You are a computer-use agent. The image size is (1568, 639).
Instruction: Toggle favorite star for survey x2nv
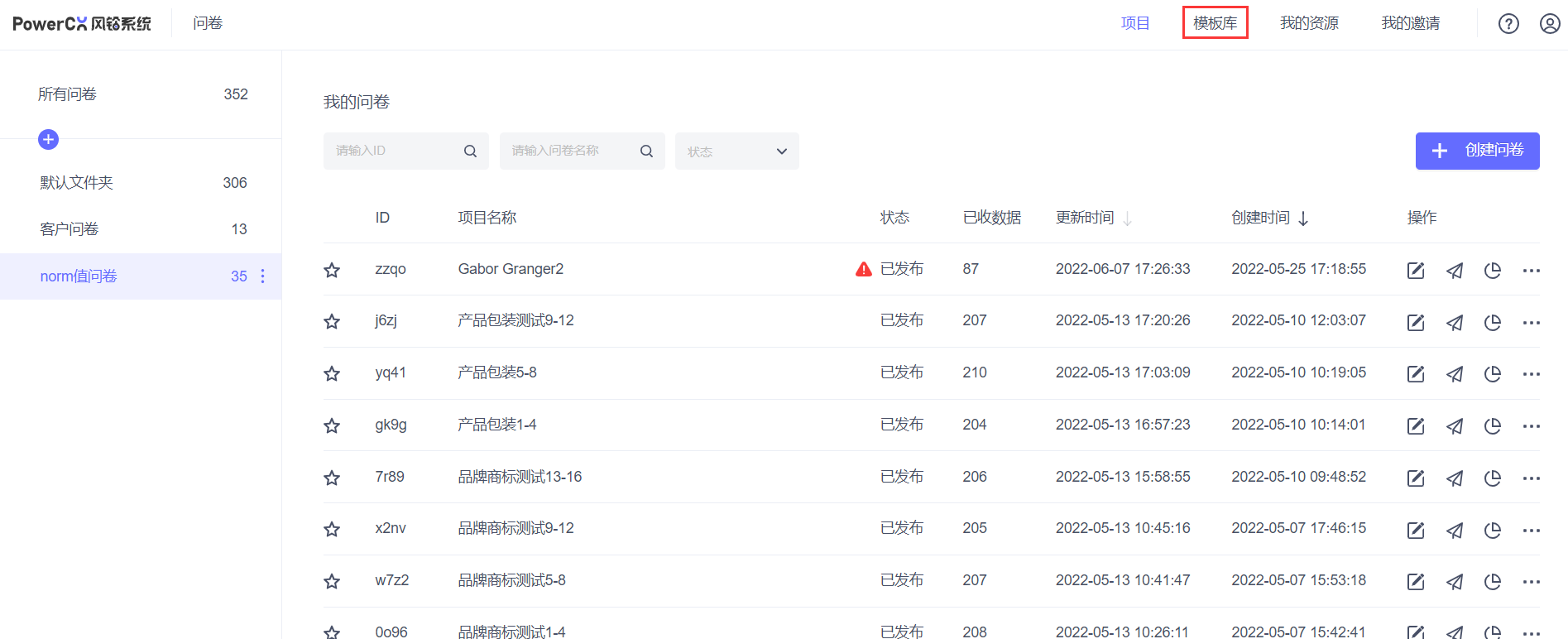332,529
